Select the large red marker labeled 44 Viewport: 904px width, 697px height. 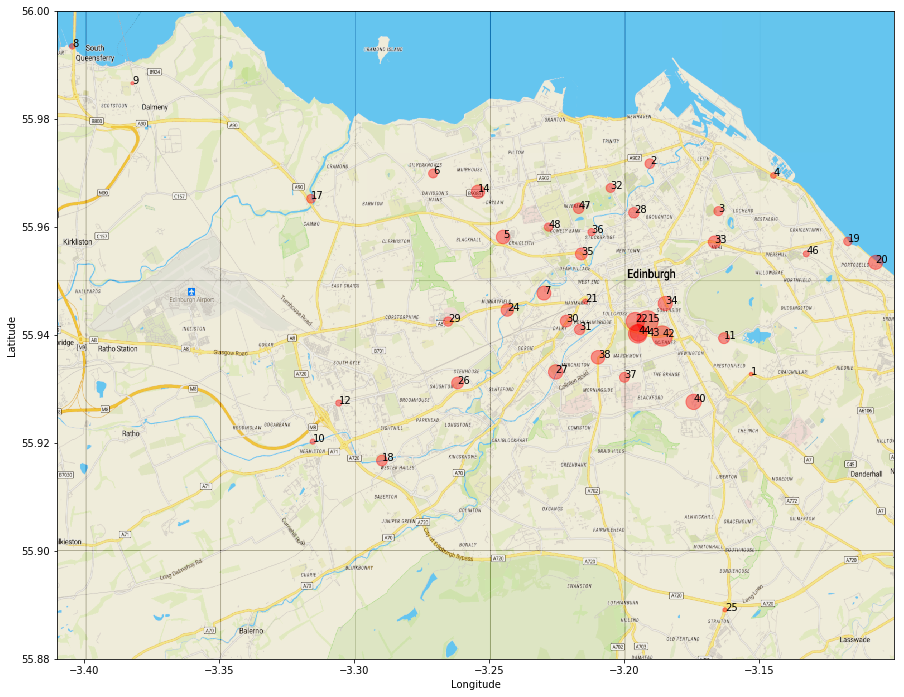(x=637, y=331)
